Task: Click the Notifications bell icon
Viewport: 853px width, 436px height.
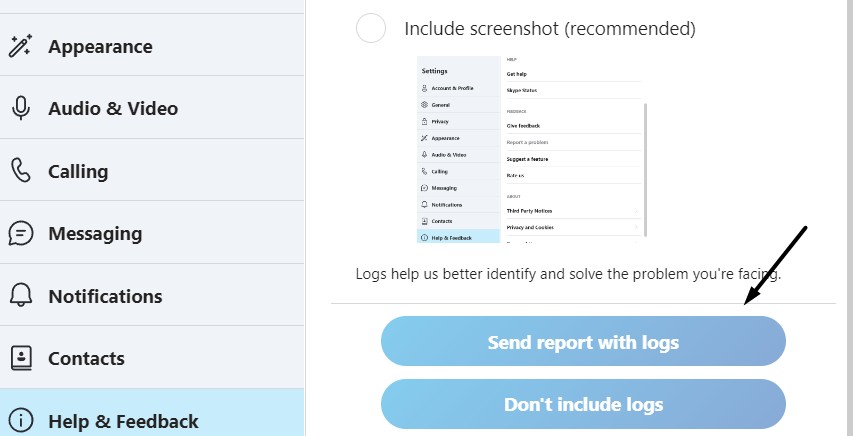Action: [x=21, y=296]
